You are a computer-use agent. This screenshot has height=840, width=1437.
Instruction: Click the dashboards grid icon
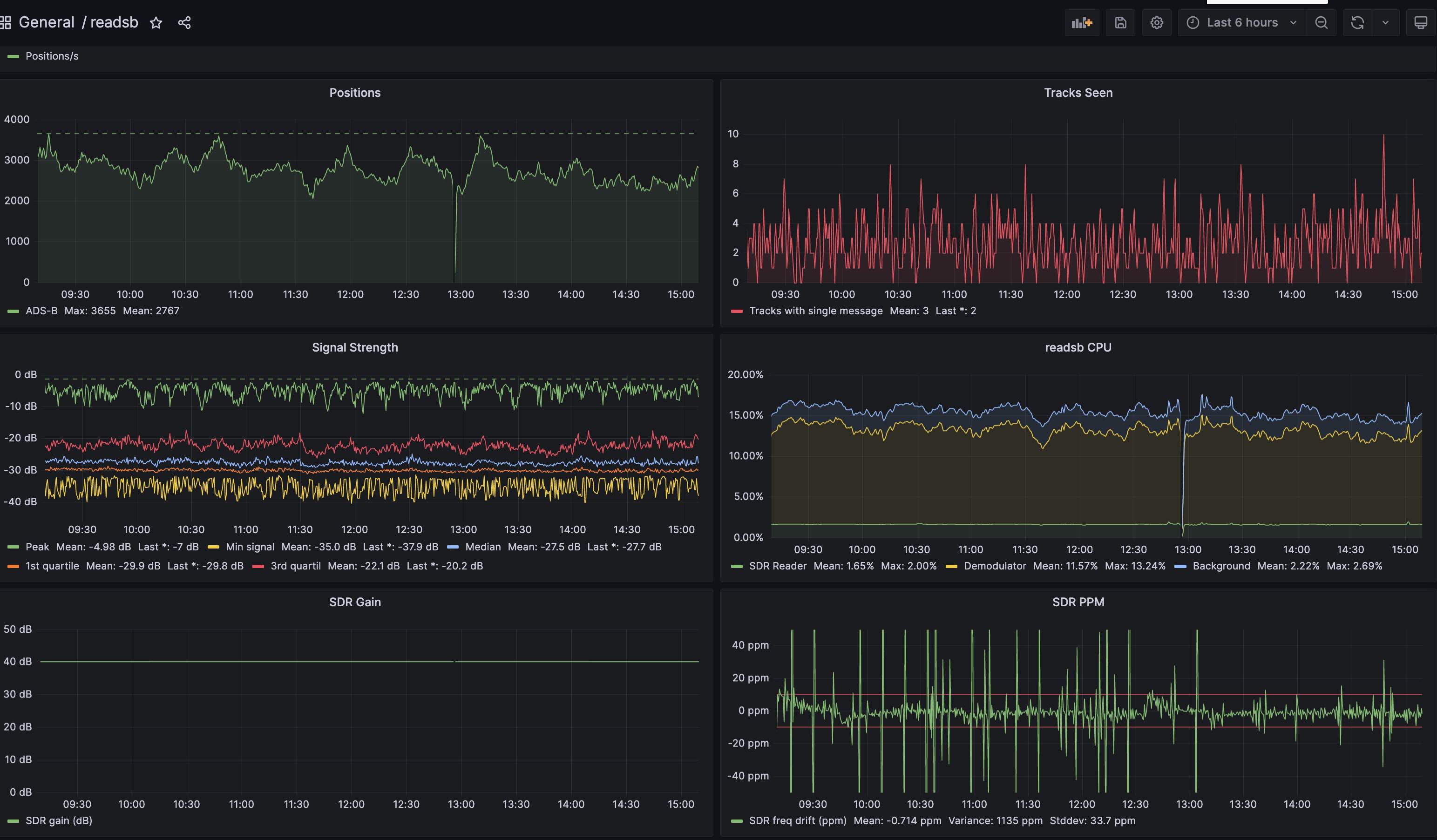click(6, 23)
